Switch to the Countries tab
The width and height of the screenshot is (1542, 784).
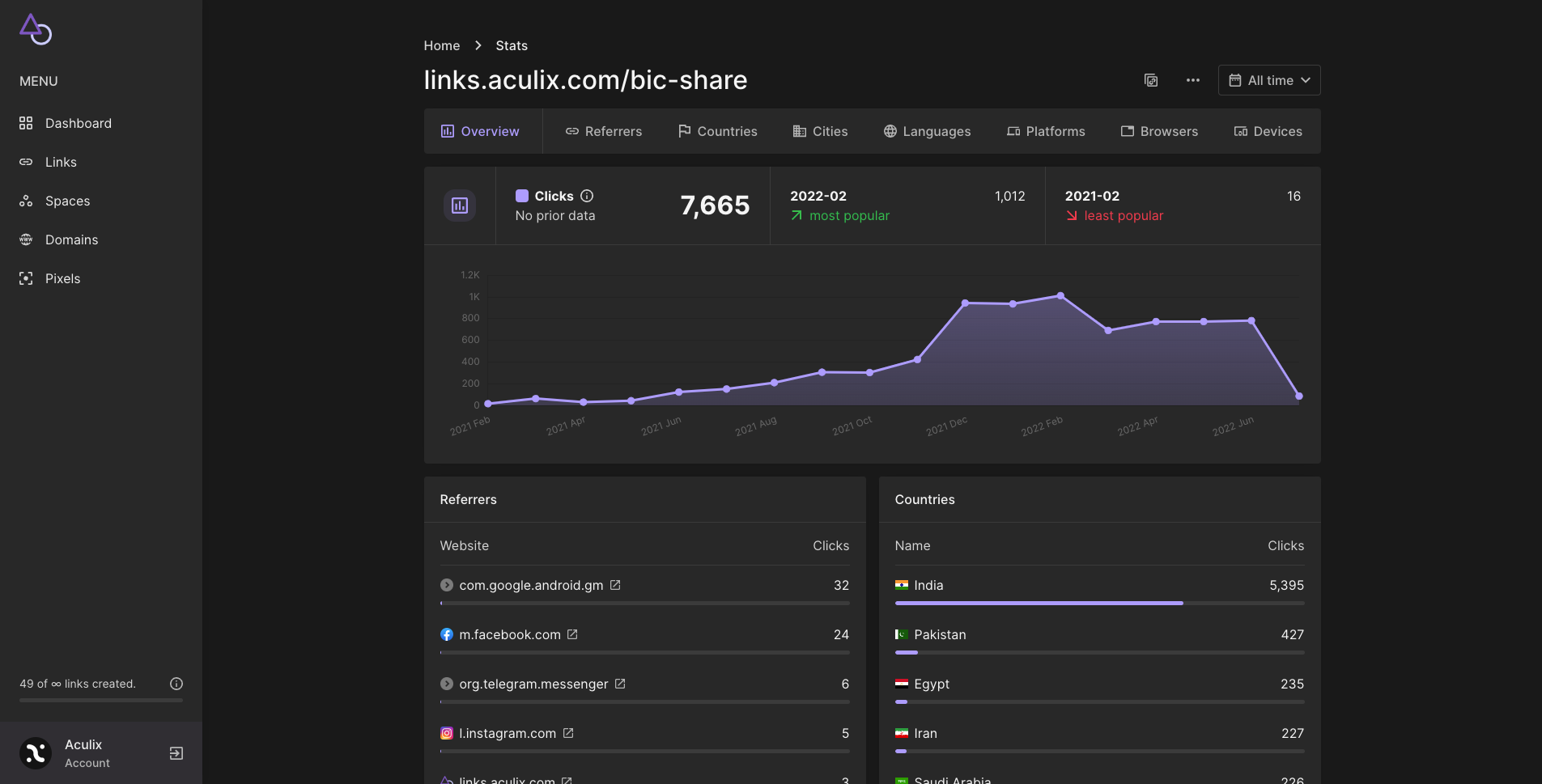718,131
